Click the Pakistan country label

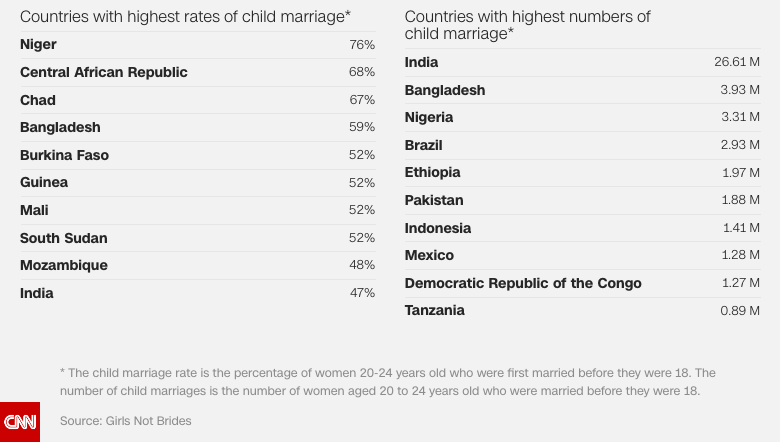click(433, 200)
